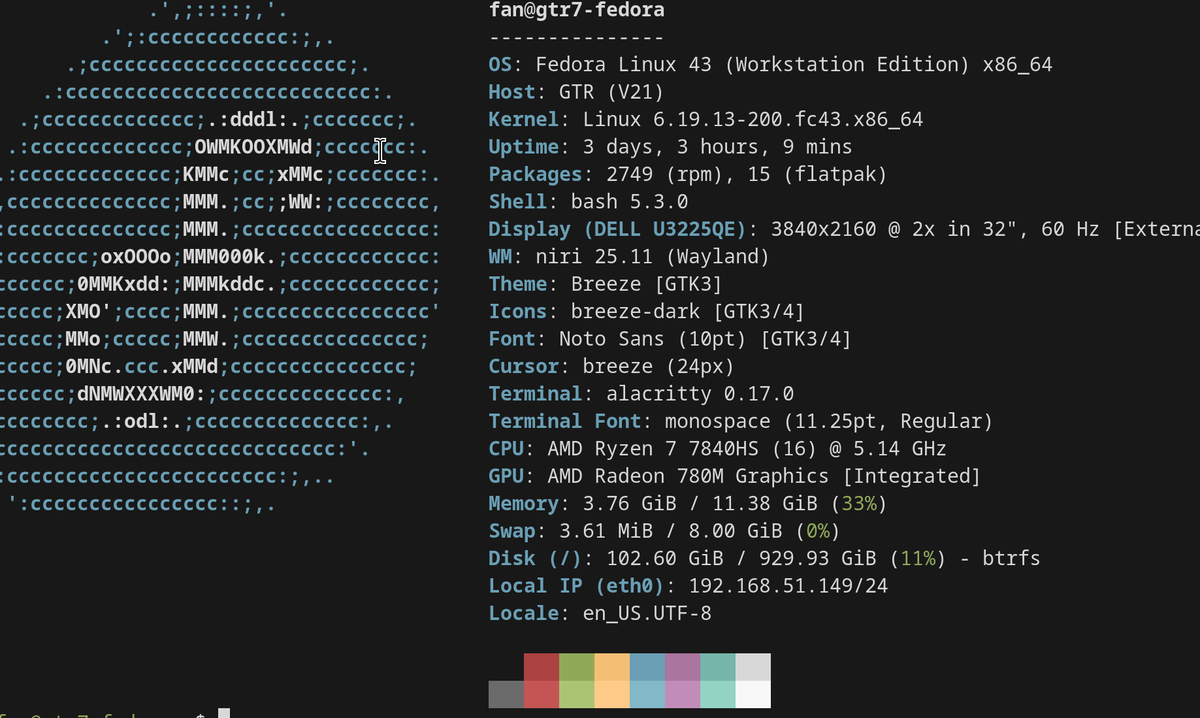This screenshot has height=718, width=1200.
Task: Click the 'Terminal: alacritty 0.17.0' line
Action: (641, 394)
